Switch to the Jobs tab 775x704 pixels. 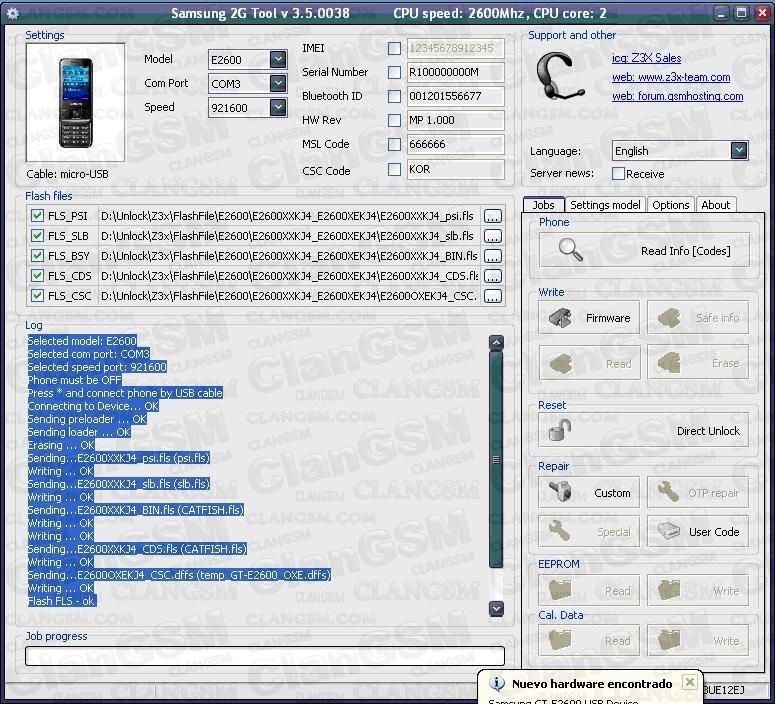pos(544,205)
